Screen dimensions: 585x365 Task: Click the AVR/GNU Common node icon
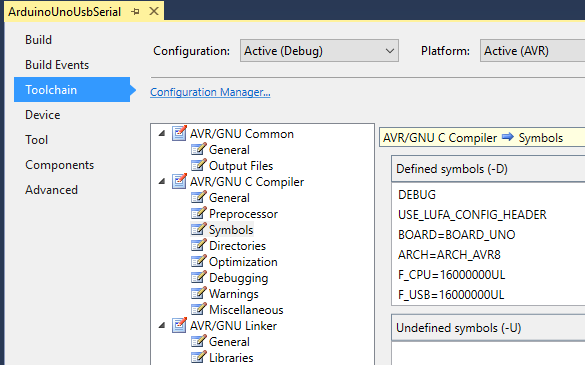coord(179,133)
